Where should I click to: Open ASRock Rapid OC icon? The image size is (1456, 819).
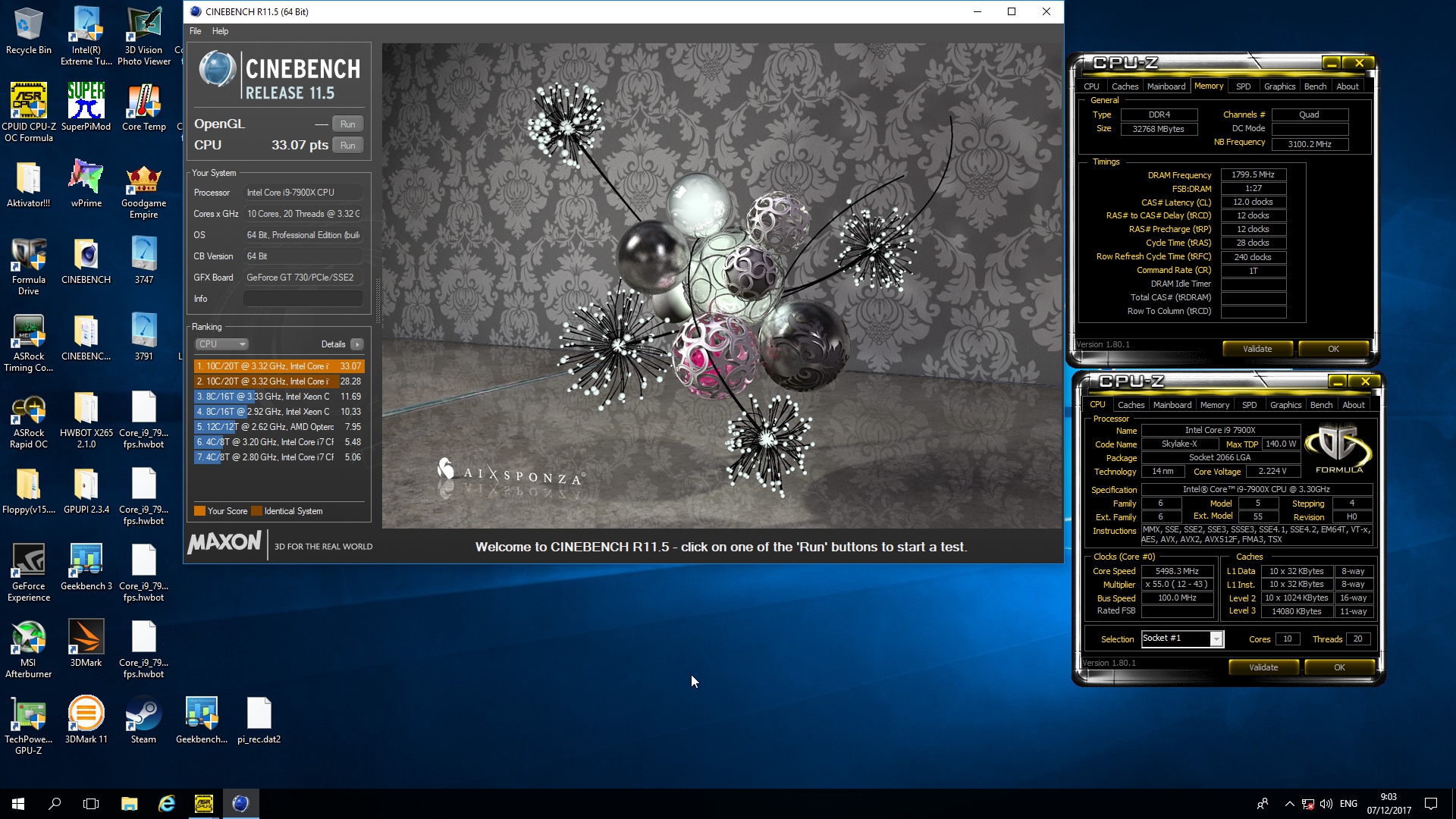(x=29, y=419)
